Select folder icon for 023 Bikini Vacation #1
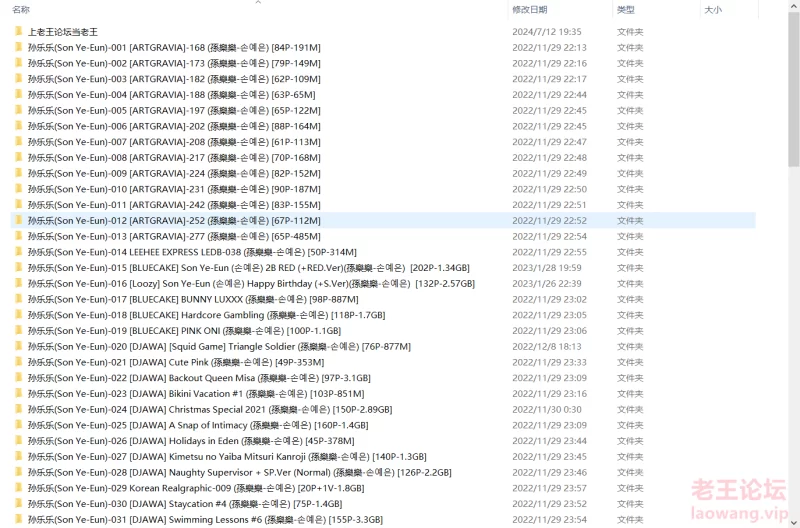This screenshot has height=528, width=800. pyautogui.click(x=19, y=394)
